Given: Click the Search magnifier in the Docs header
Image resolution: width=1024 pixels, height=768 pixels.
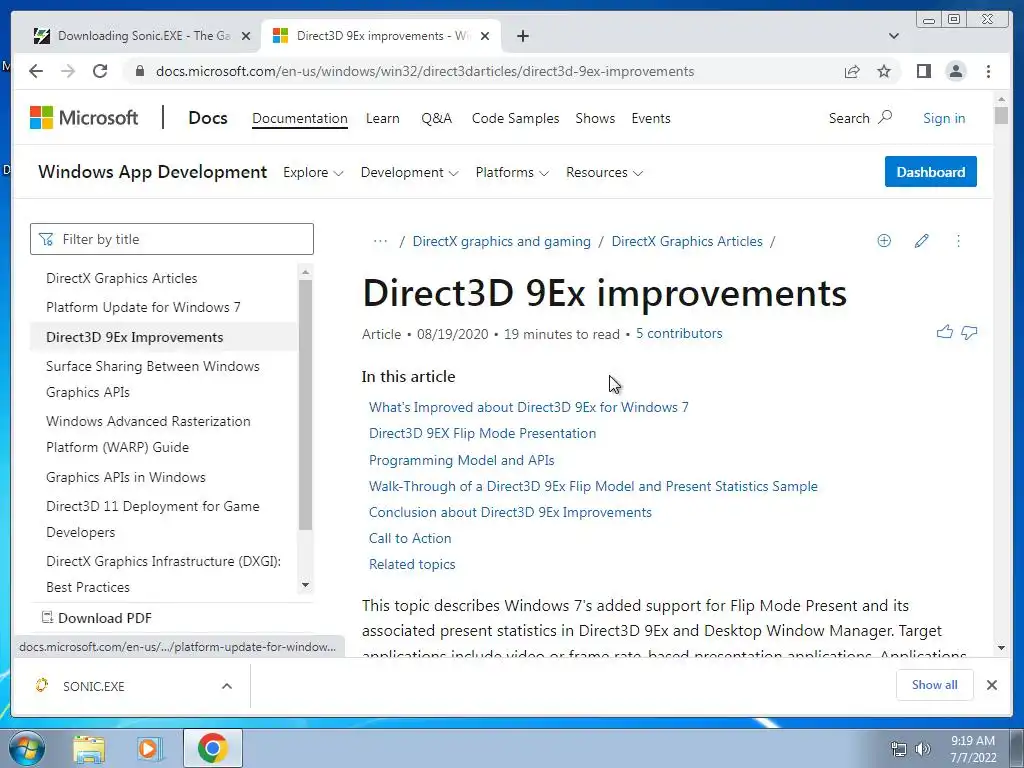Looking at the screenshot, I should pos(885,118).
